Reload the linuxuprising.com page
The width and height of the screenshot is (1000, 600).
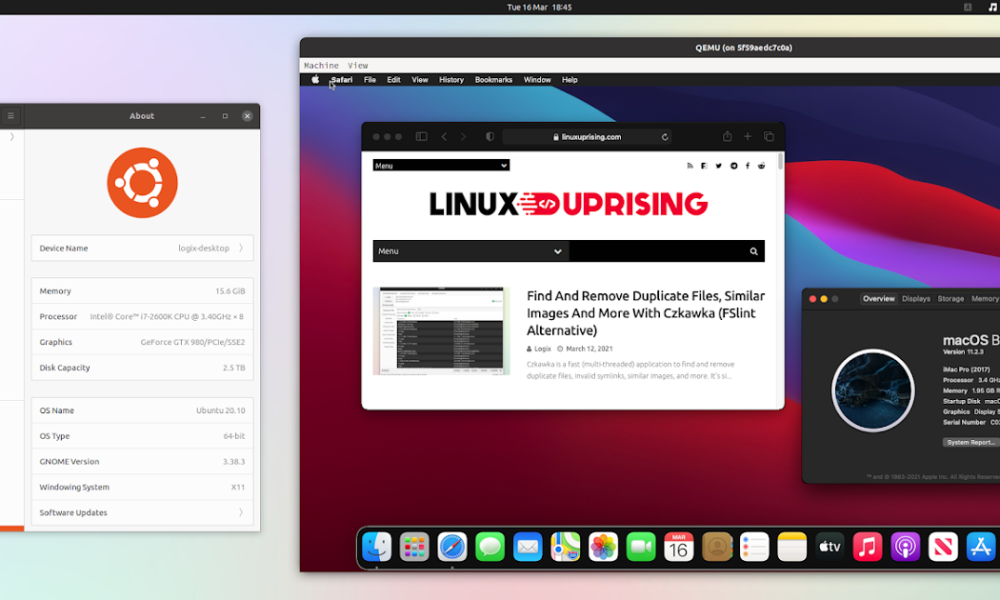(x=665, y=136)
